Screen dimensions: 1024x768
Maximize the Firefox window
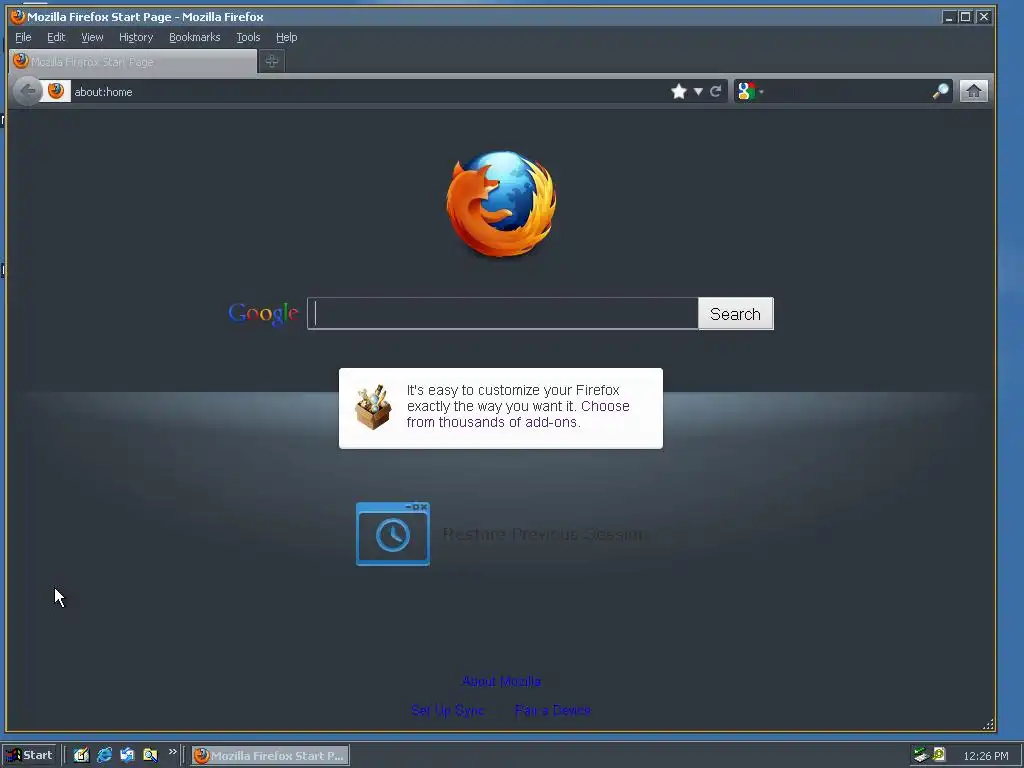pos(965,17)
